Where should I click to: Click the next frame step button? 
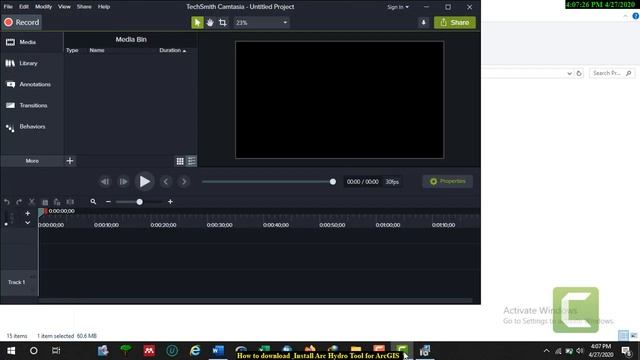tap(123, 182)
